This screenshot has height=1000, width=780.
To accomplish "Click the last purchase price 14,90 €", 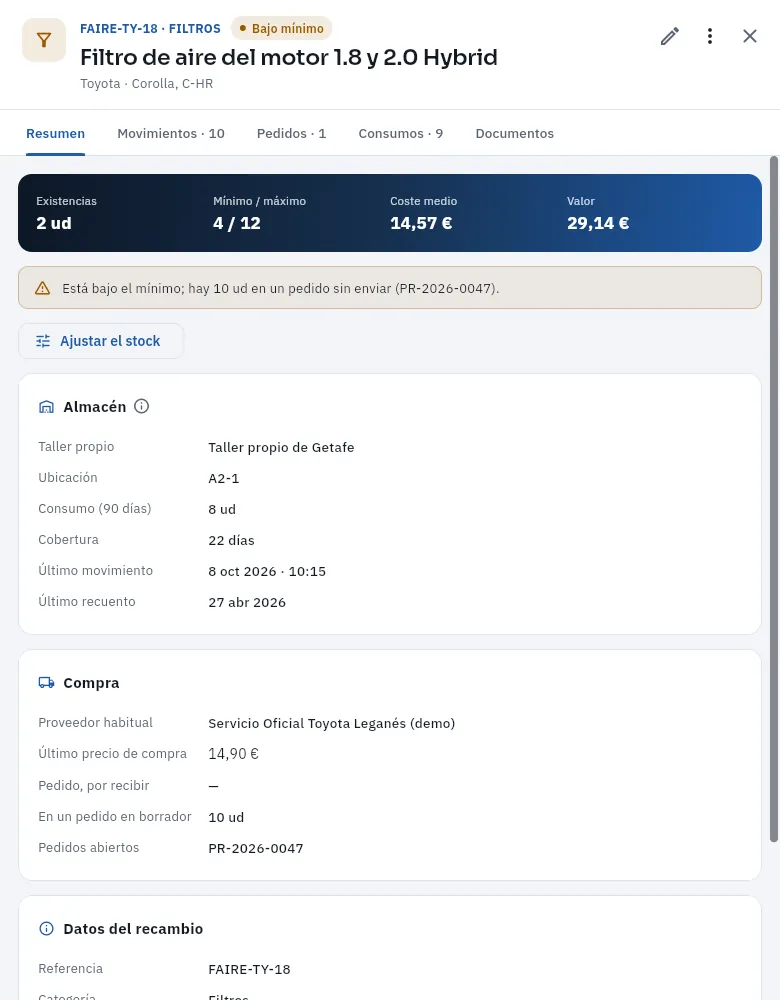I will click(x=233, y=754).
